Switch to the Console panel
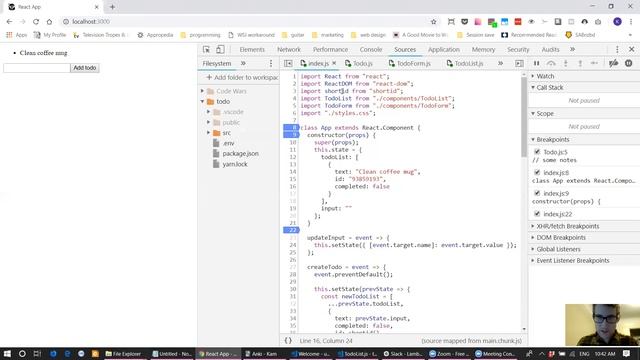Viewport: 640px width, 360px height. tap(371, 49)
